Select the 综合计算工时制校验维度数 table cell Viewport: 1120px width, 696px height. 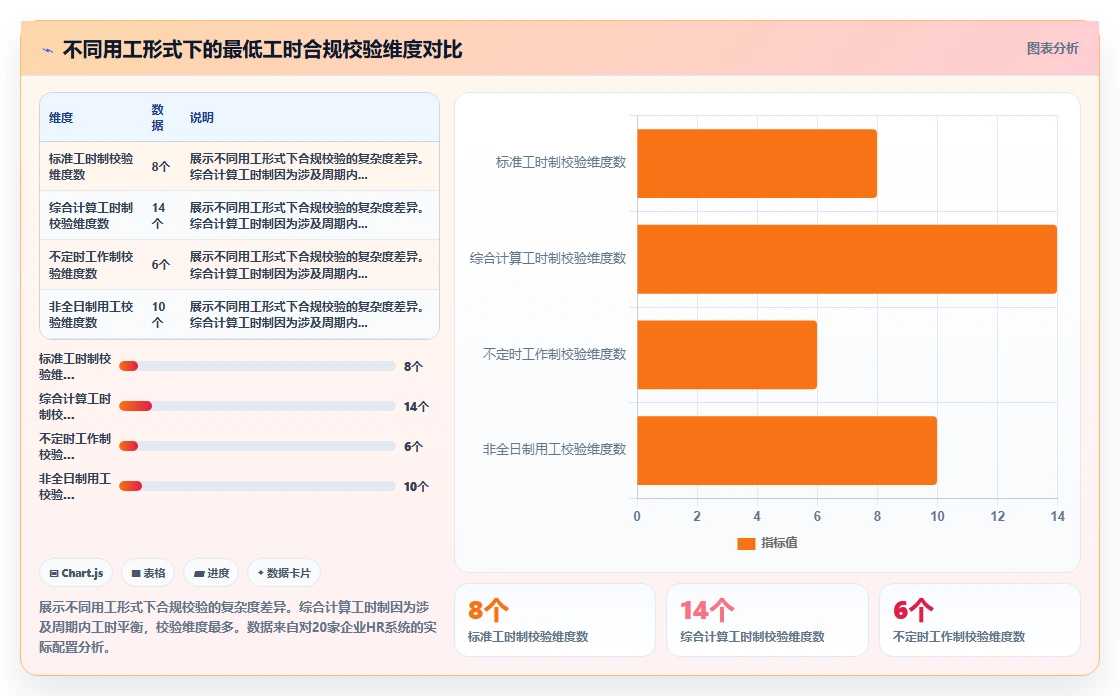click(x=91, y=216)
